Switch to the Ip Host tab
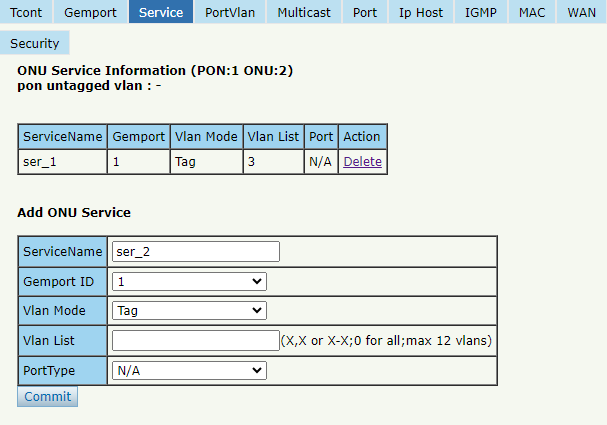This screenshot has height=425, width=607. coord(421,12)
